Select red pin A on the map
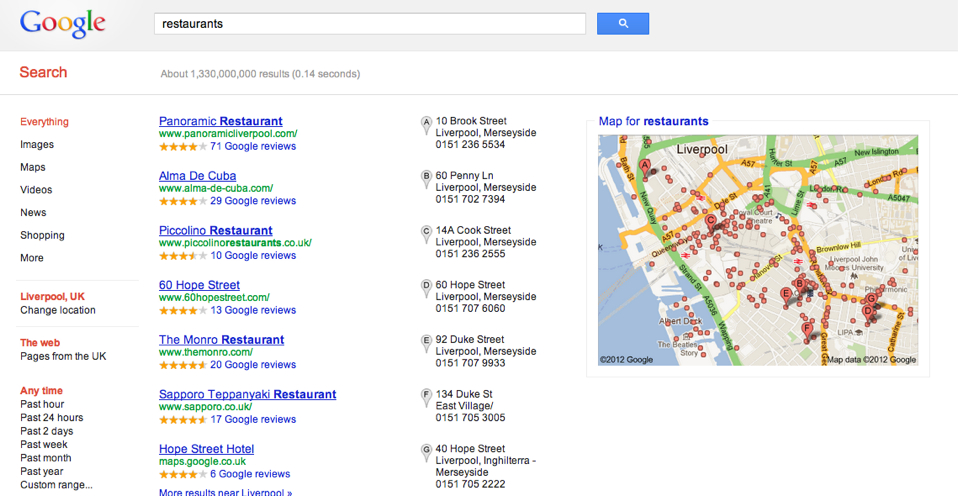 pyautogui.click(x=644, y=167)
